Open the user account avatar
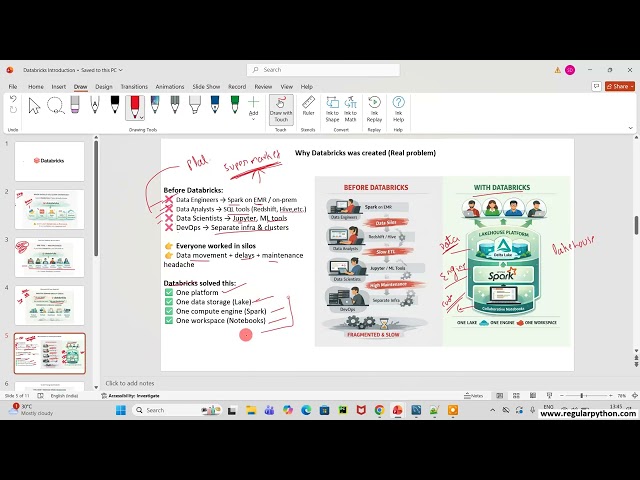 570,70
